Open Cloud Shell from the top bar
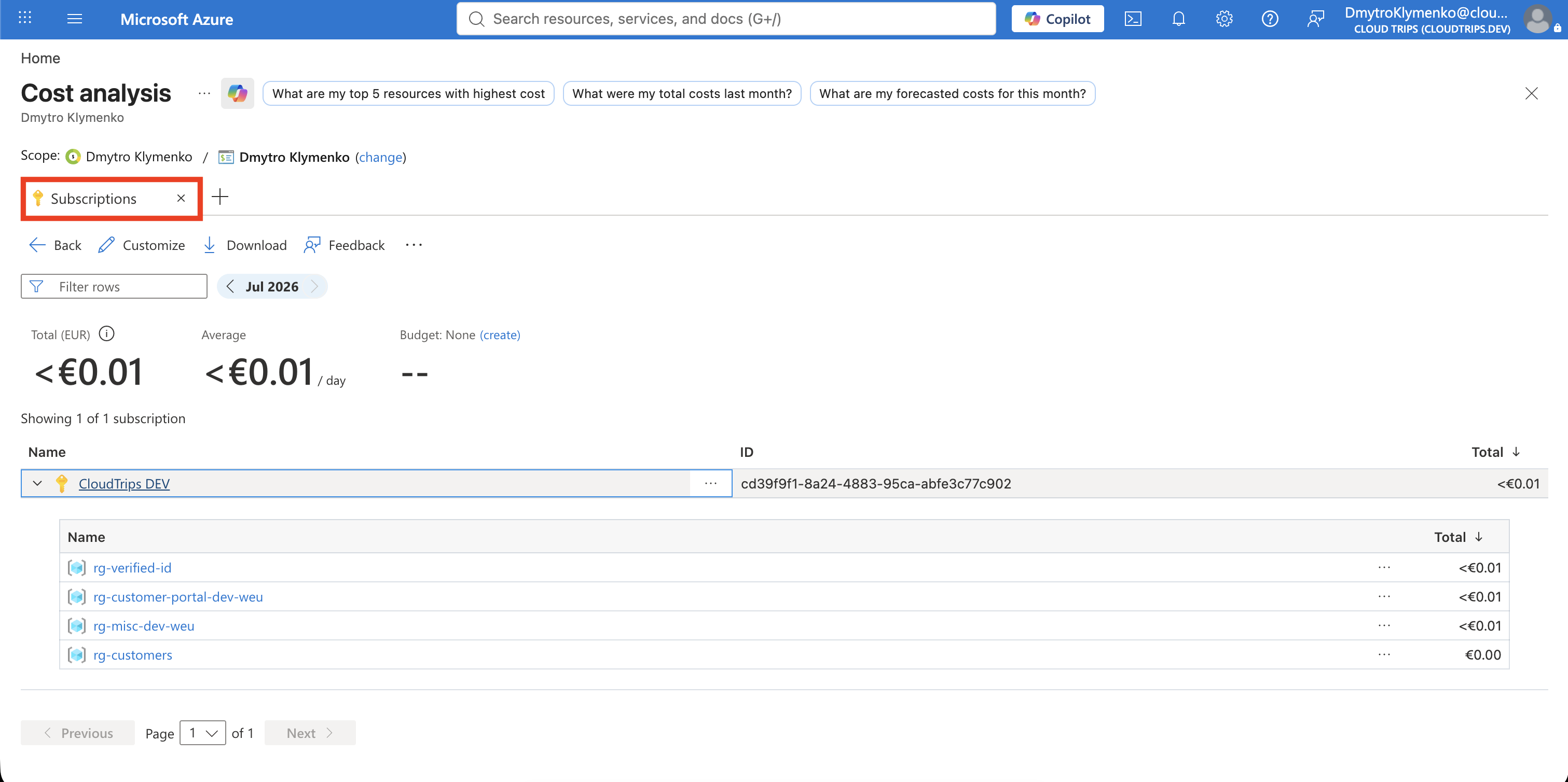The height and width of the screenshot is (782, 1568). (x=1133, y=19)
